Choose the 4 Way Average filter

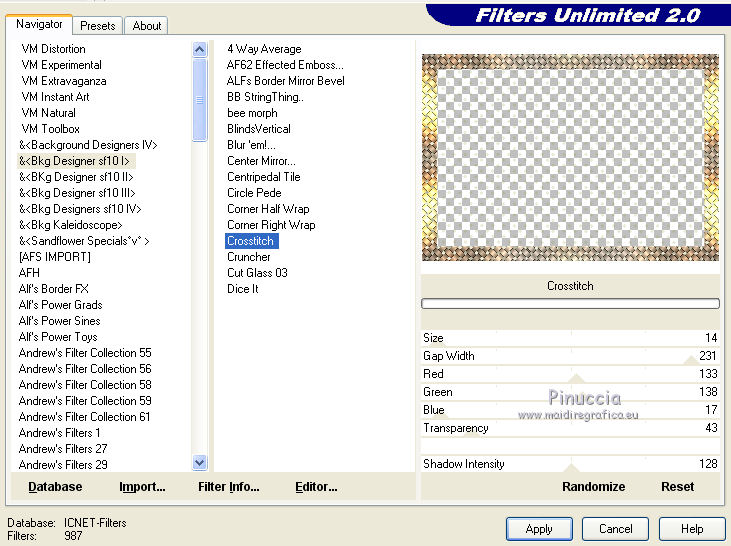pos(264,49)
